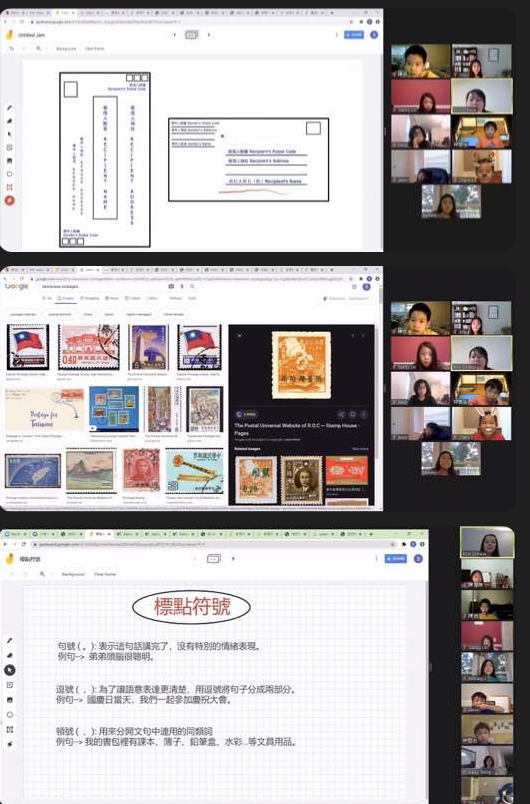Click the Chrome address bar in Untitled Jam window
Image resolution: width=530 pixels, height=804 pixels.
[190, 22]
